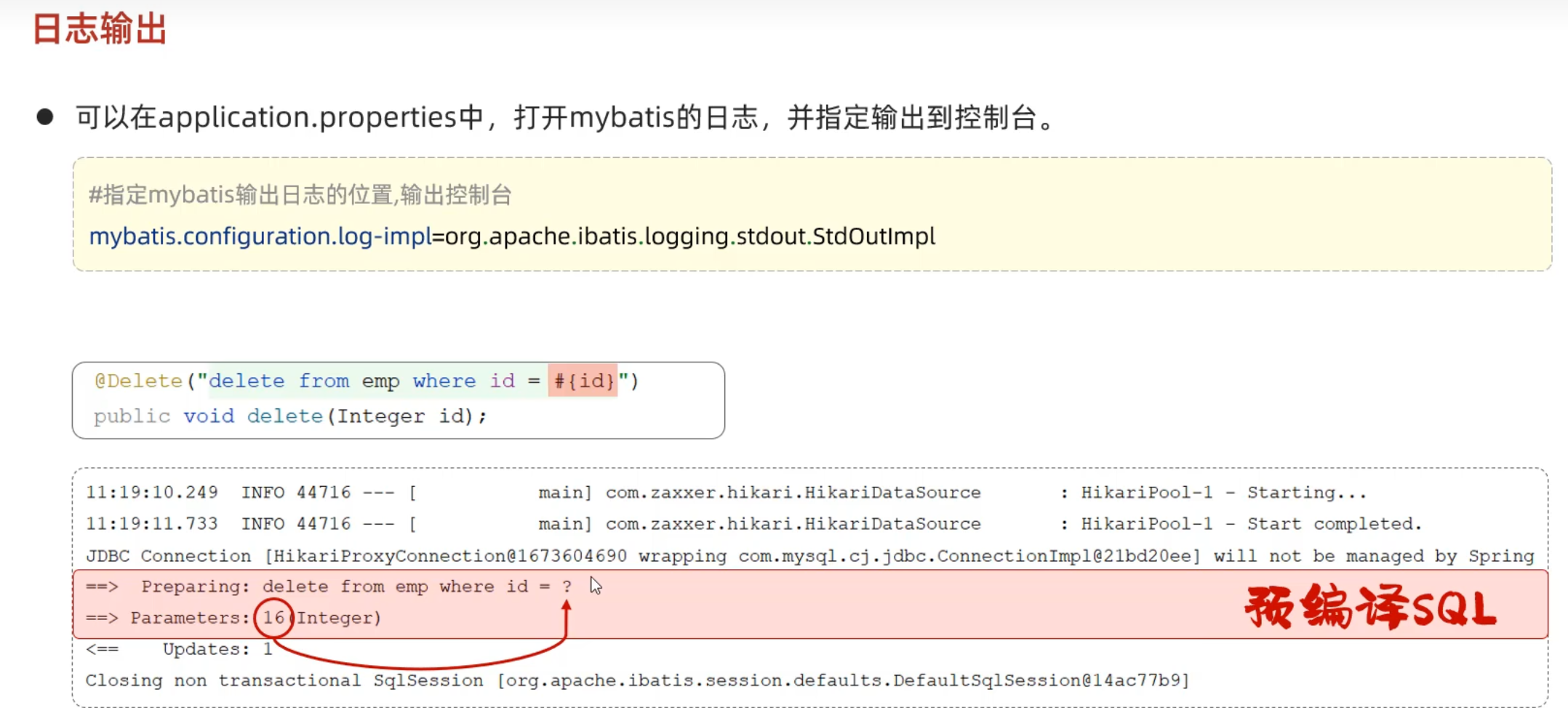Click the heading '日志输出'
The image size is (1568, 708).
tap(100, 30)
